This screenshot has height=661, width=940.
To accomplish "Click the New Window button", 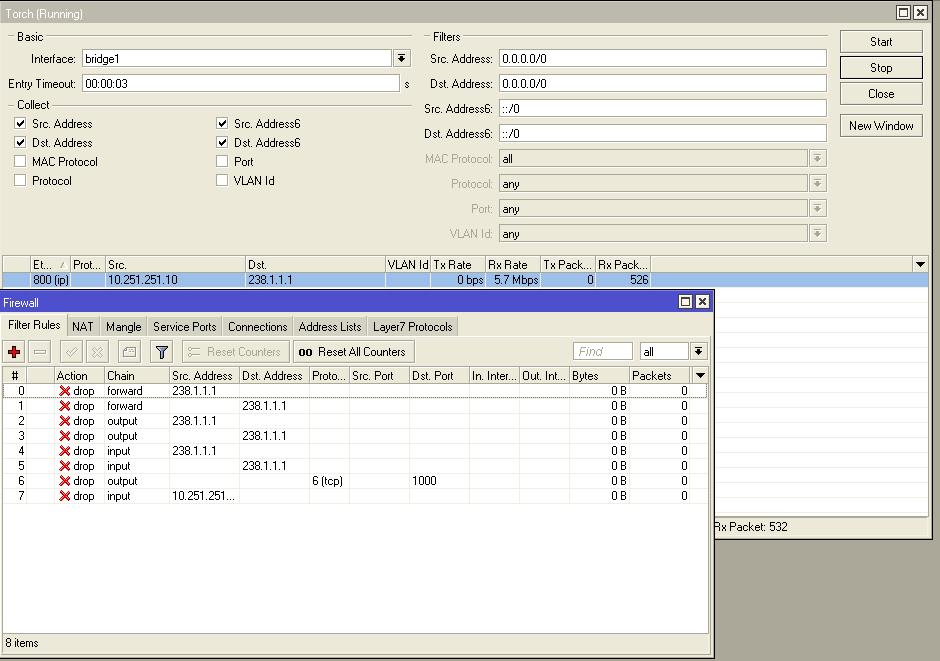I will click(x=881, y=126).
